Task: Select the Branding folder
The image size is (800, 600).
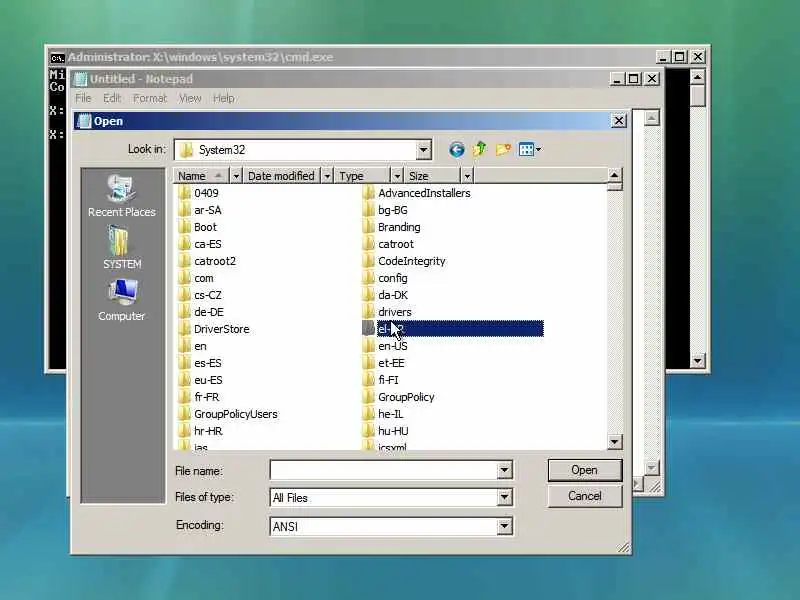Action: [x=392, y=227]
